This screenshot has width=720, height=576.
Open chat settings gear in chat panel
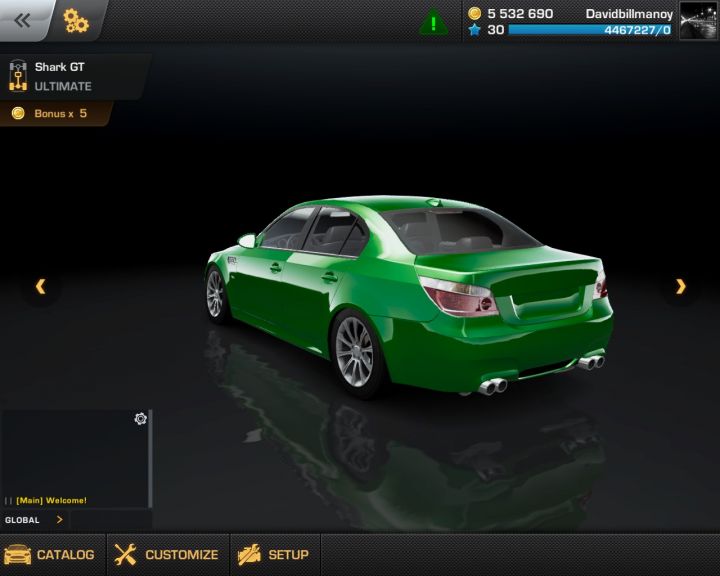tap(140, 419)
